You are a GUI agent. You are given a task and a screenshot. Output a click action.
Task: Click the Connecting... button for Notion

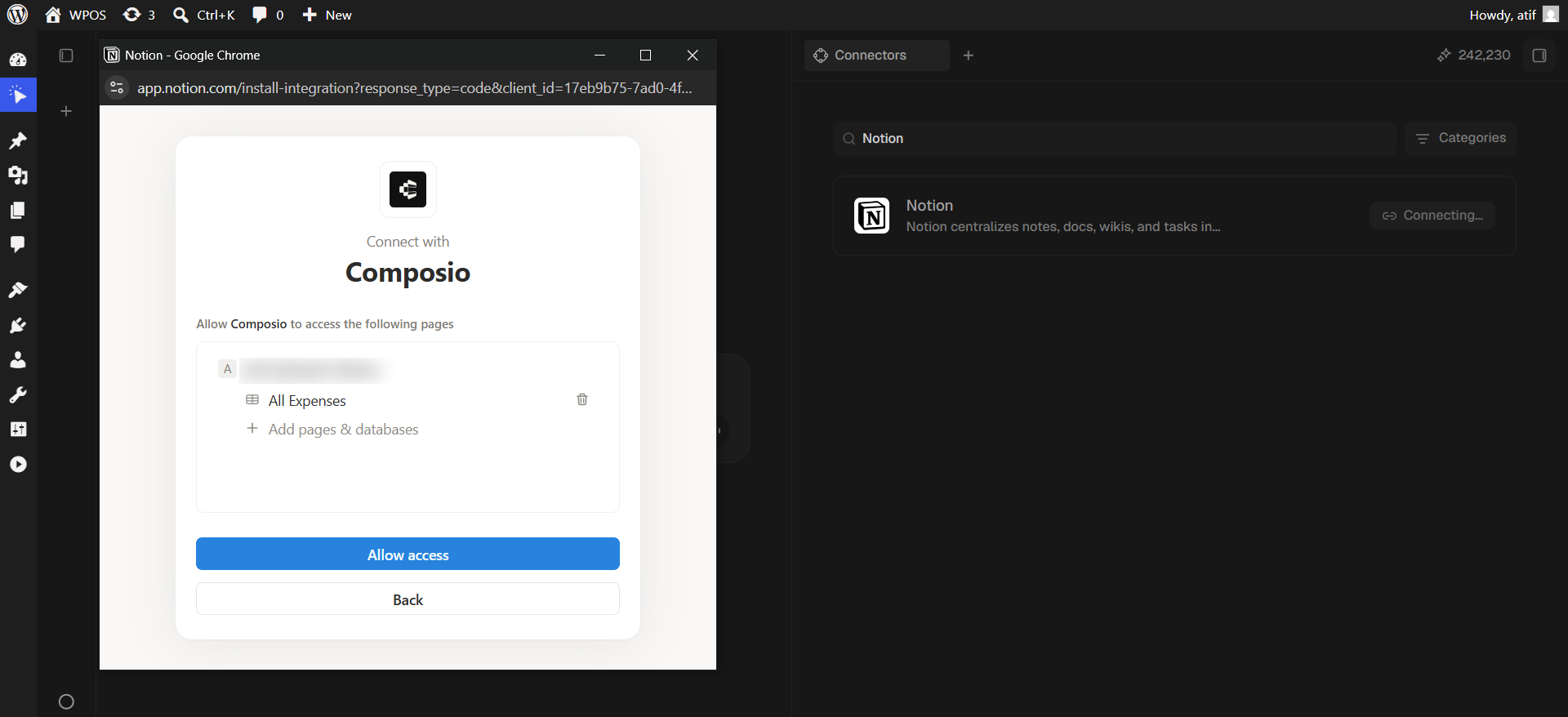click(1432, 216)
